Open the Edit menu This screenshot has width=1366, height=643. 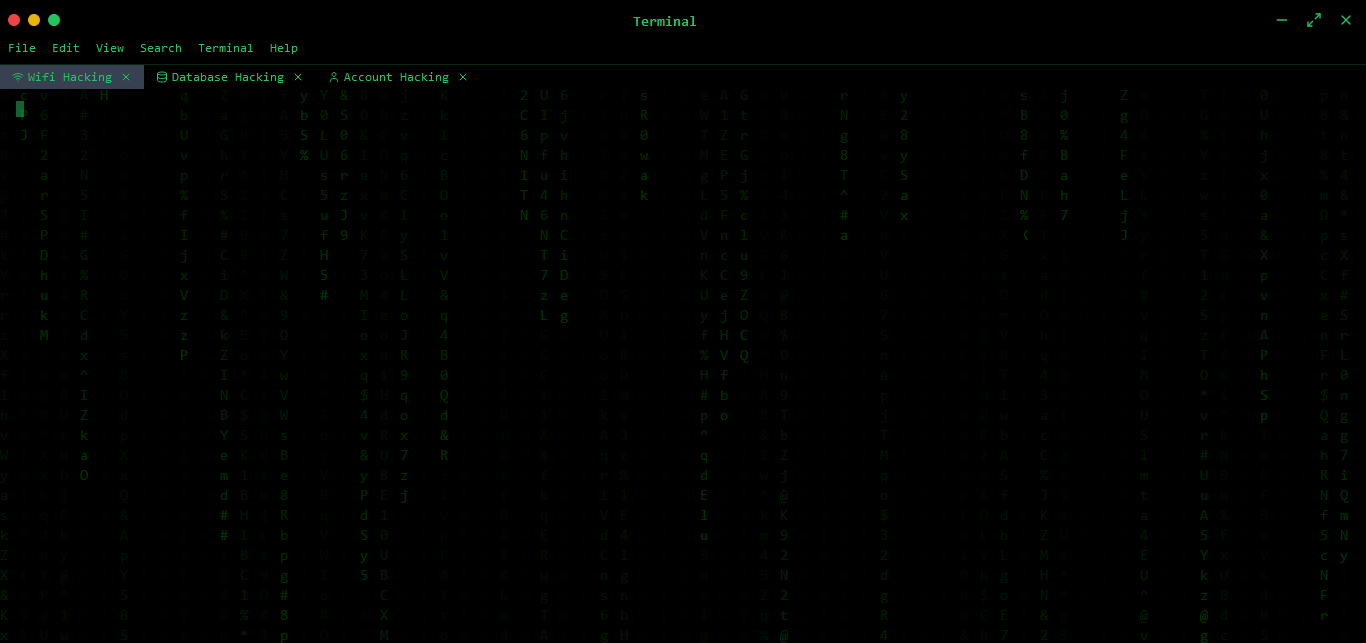[x=65, y=48]
